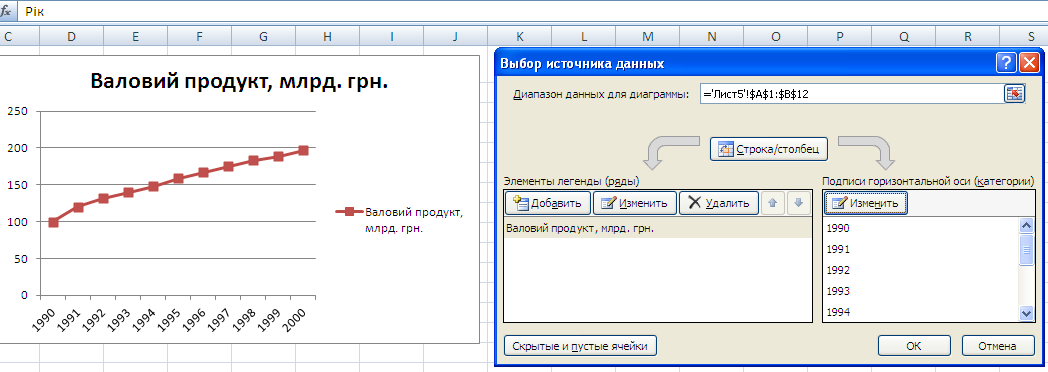This screenshot has height=372, width=1048.
Task: Select category 1990 in the axis labels list
Action: 920,228
